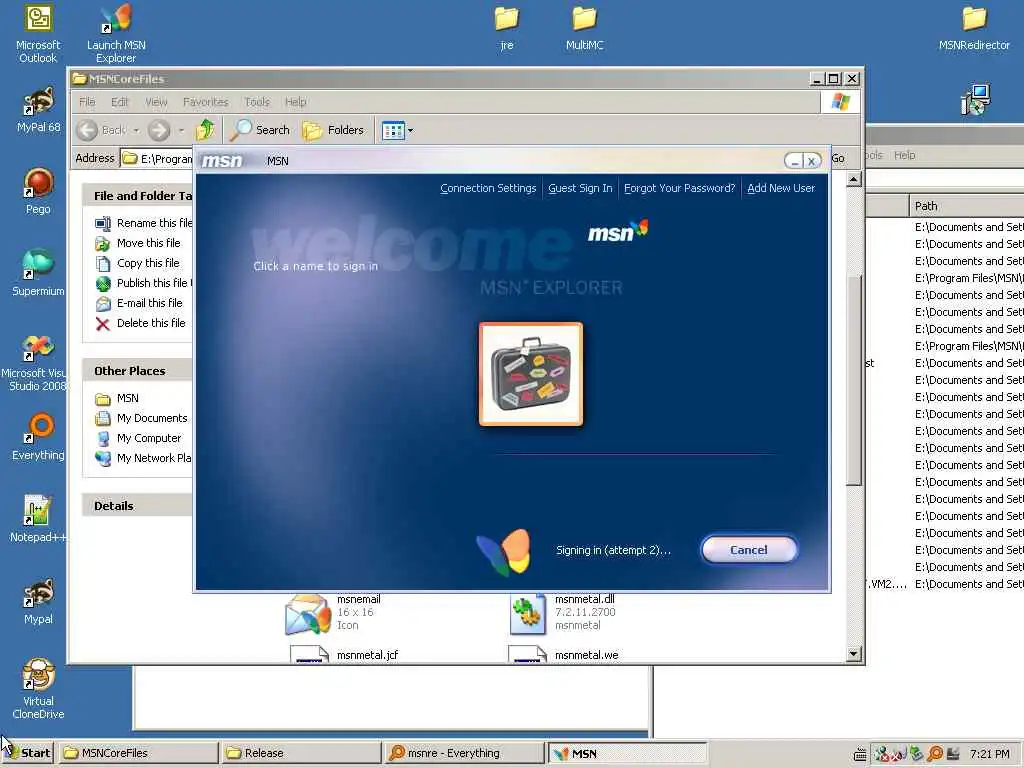
Task: Click E-mail this file task
Action: point(139,303)
